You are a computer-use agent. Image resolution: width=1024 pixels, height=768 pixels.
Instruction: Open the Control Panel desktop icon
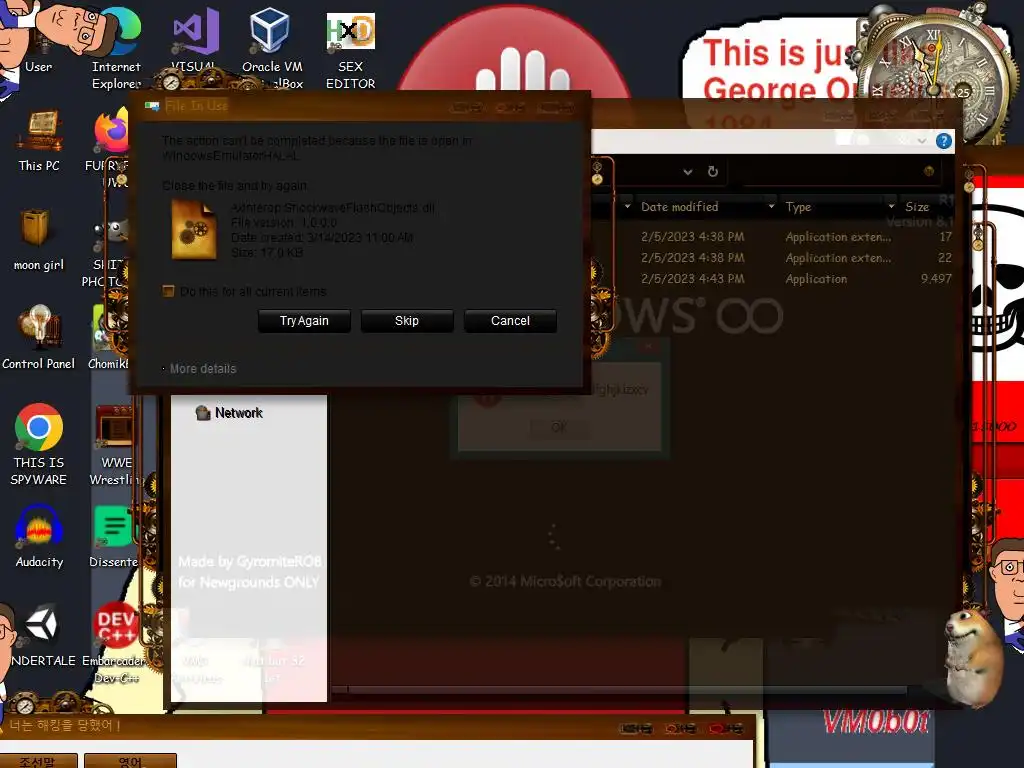pos(38,338)
